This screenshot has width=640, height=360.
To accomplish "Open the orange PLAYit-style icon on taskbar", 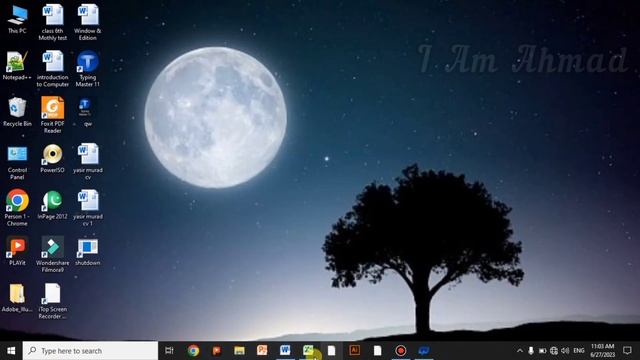I will pos(216,351).
